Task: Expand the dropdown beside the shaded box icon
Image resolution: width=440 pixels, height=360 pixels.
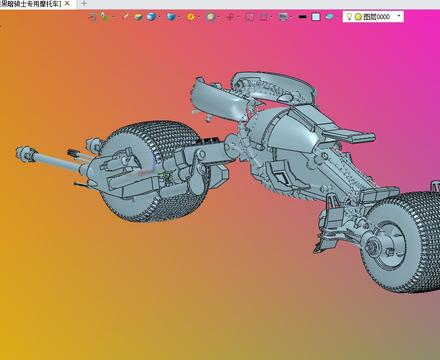Action: click(179, 17)
